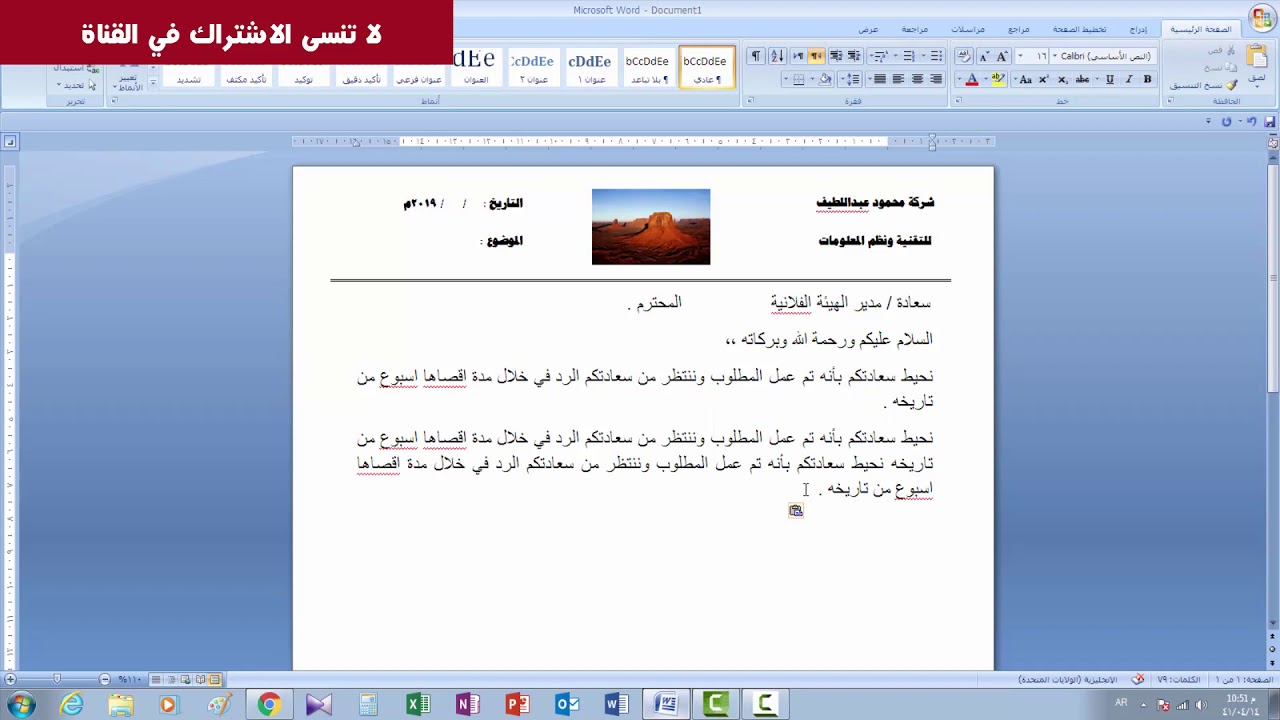Toggle Show/Hide paragraph marks

(756, 56)
